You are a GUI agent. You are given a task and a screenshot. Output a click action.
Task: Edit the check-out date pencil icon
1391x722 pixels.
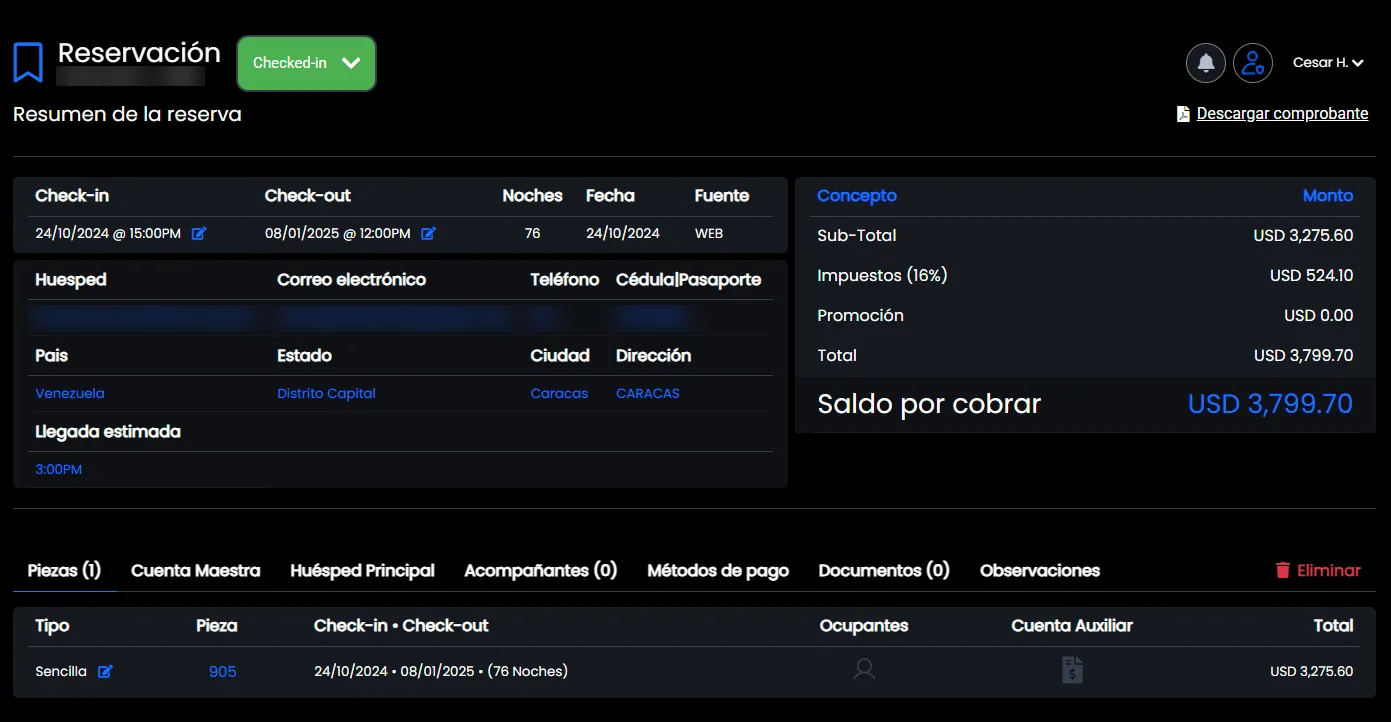point(428,233)
